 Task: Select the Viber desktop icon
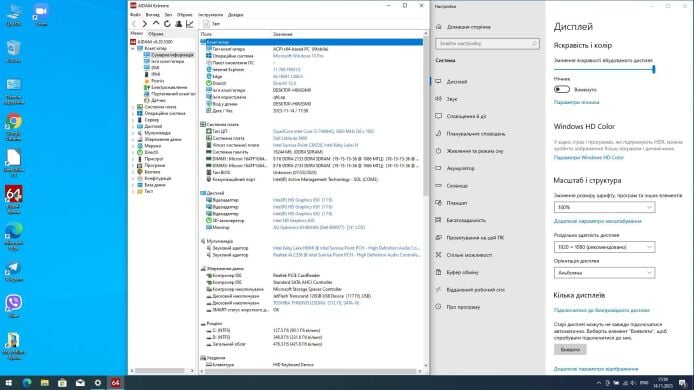[x=14, y=307]
